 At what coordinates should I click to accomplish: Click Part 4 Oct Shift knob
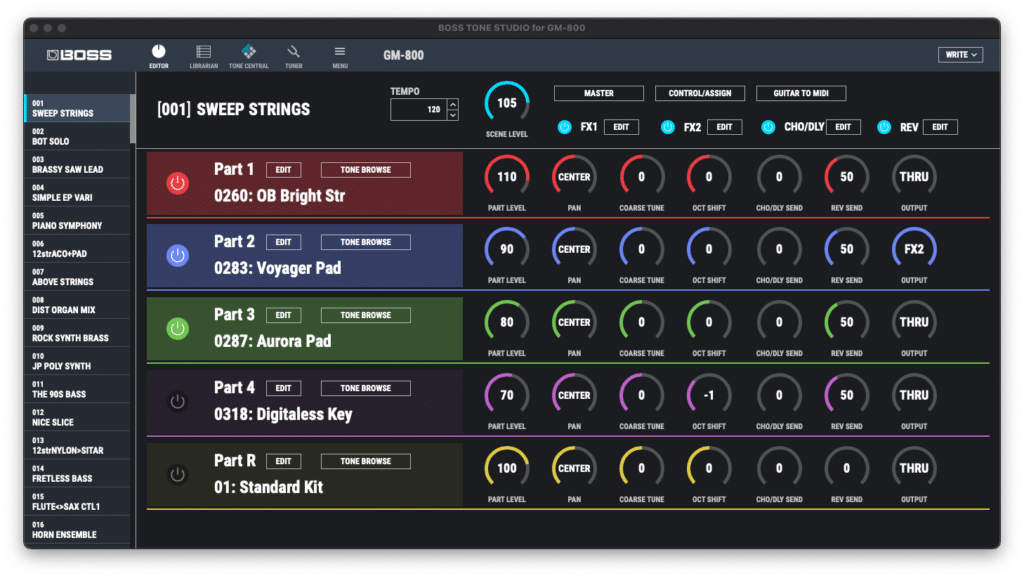click(709, 396)
